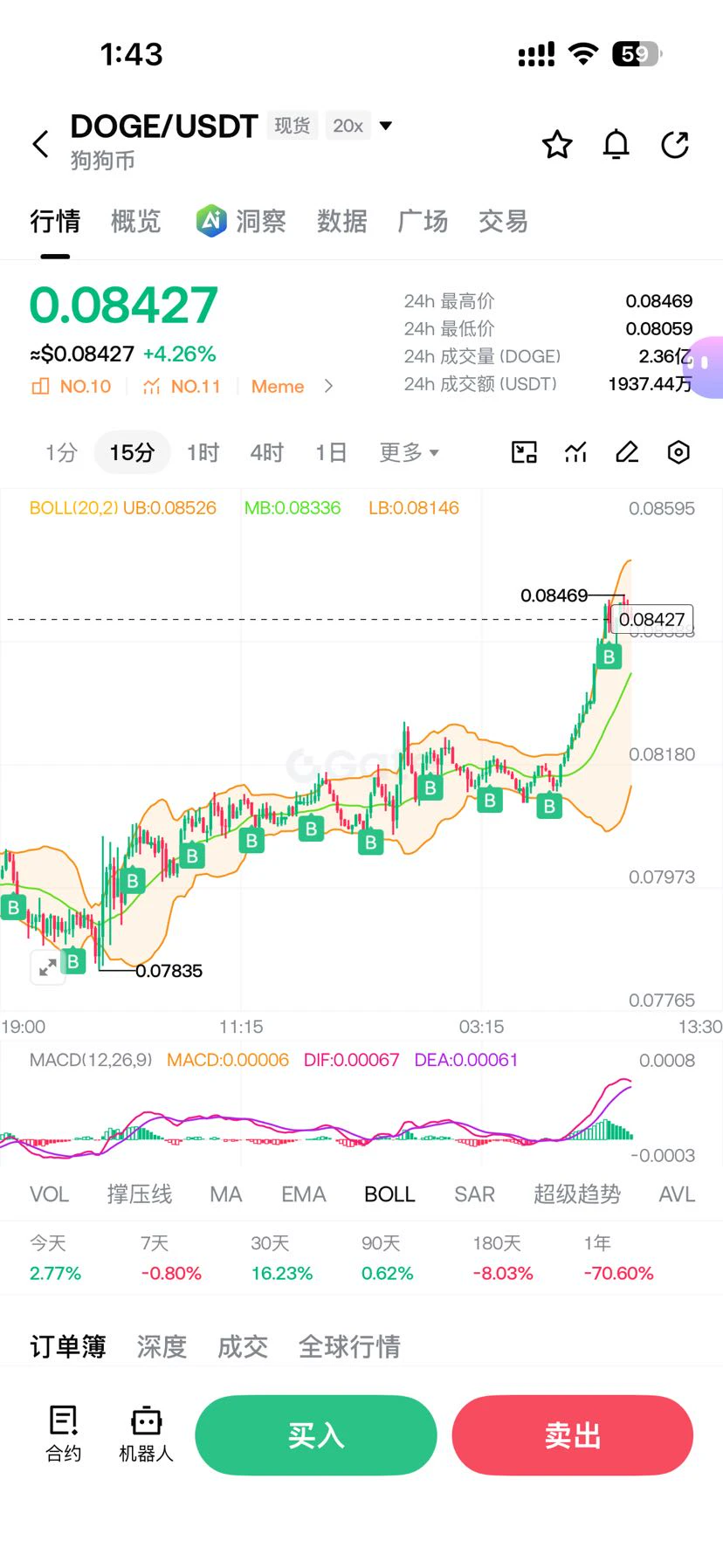The width and height of the screenshot is (723, 1568).
Task: Tap status bar battery indicator
Action: click(x=637, y=54)
